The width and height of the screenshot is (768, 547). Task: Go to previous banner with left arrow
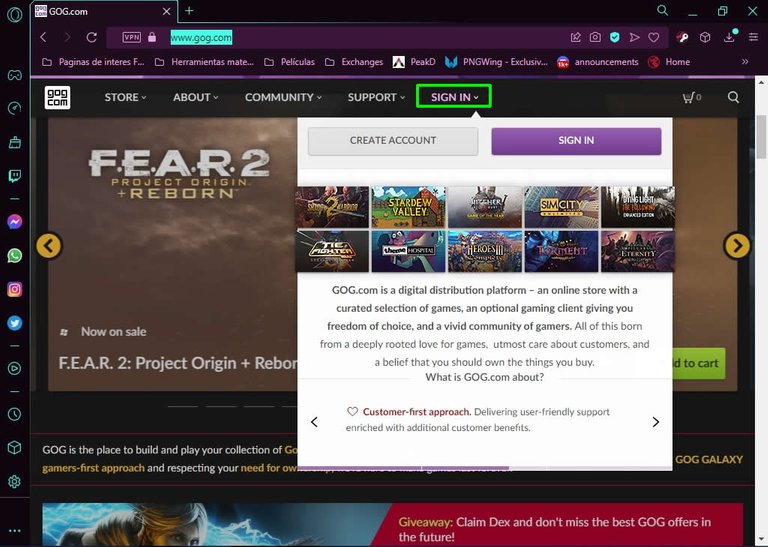pyautogui.click(x=49, y=246)
